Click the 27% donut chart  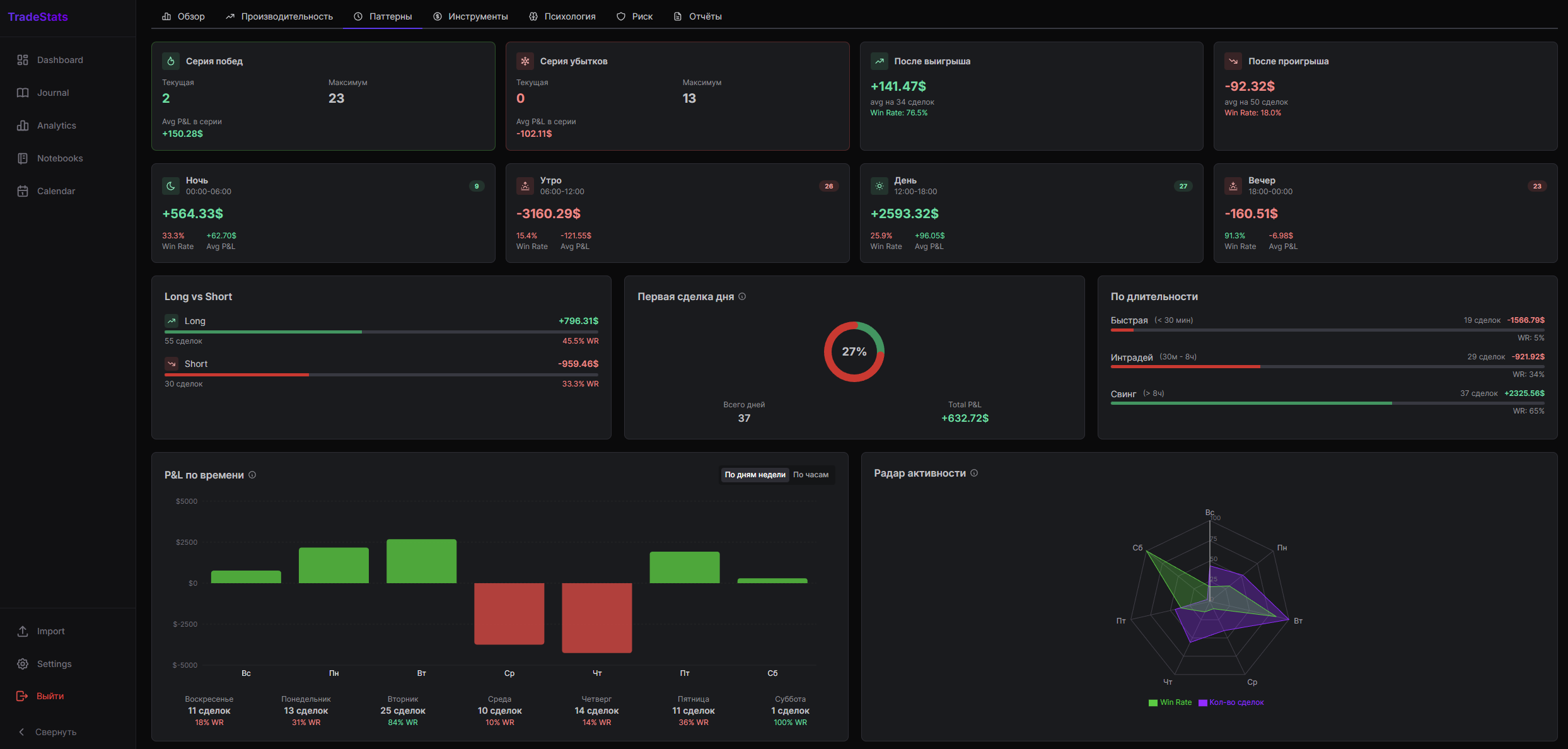(x=854, y=351)
